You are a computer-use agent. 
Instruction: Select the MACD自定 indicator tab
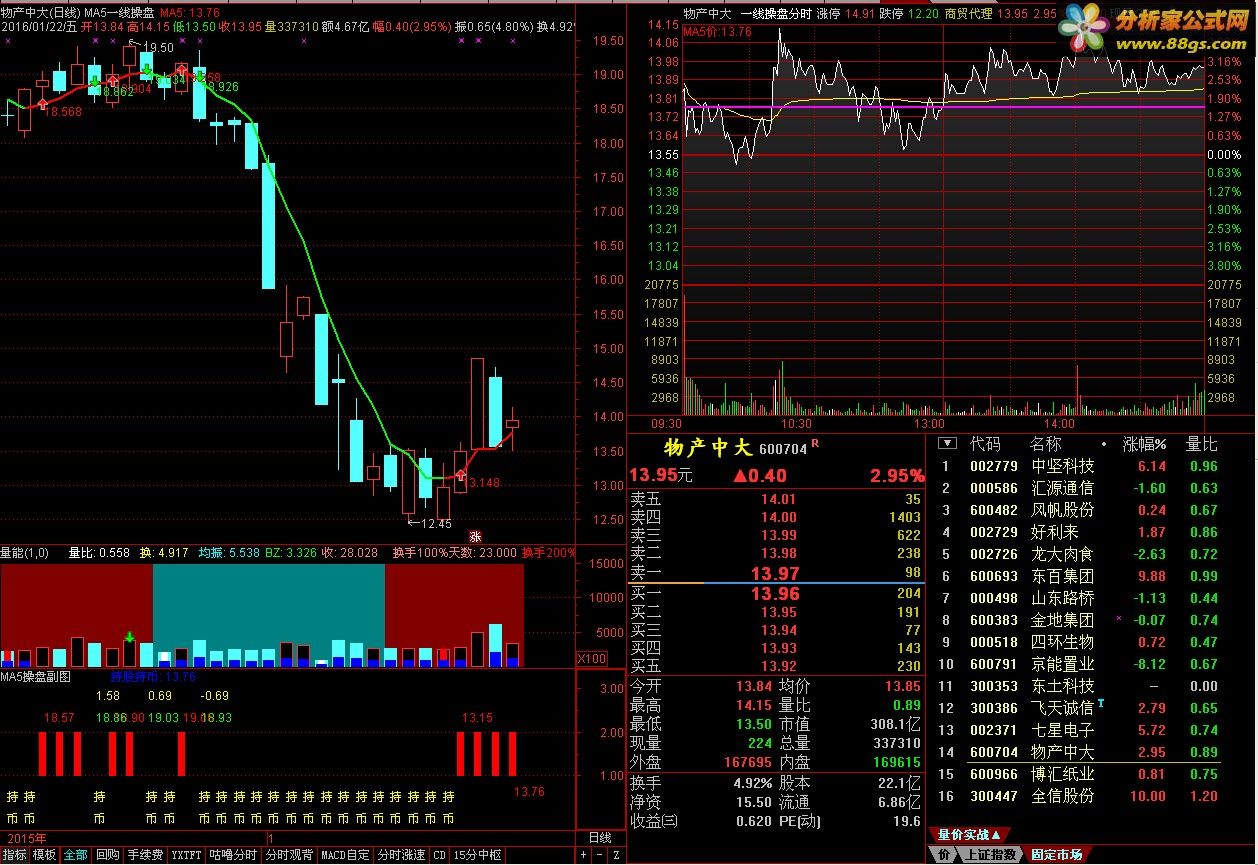pos(345,855)
